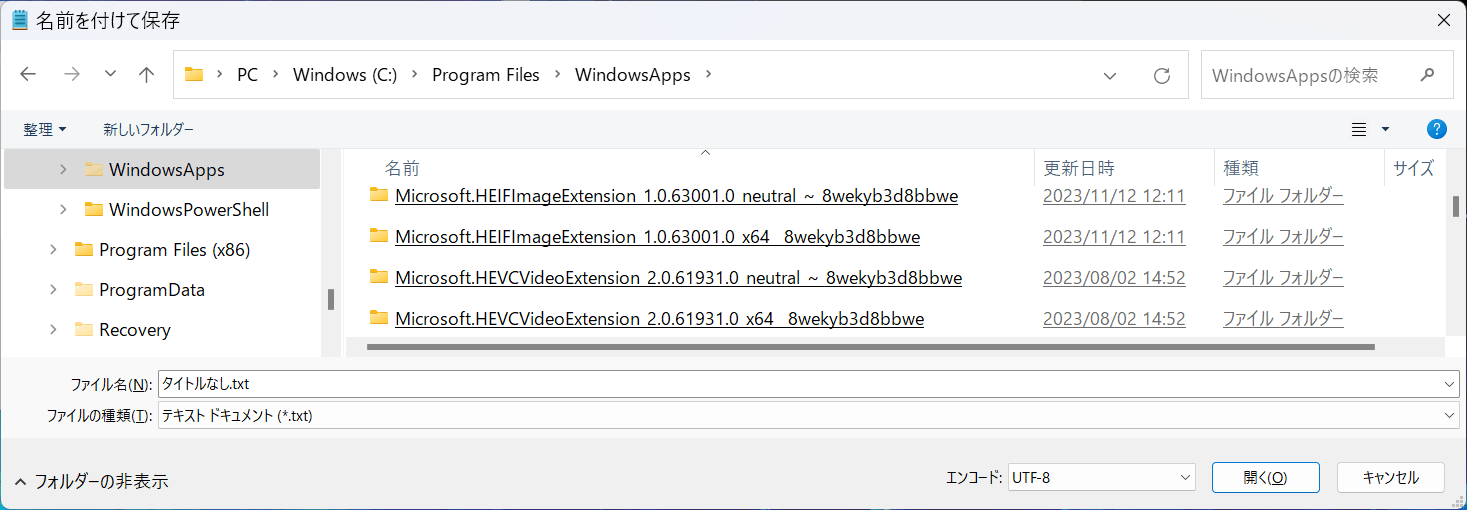Open view options dropdown arrow
Image resolution: width=1467 pixels, height=510 pixels.
[1385, 129]
